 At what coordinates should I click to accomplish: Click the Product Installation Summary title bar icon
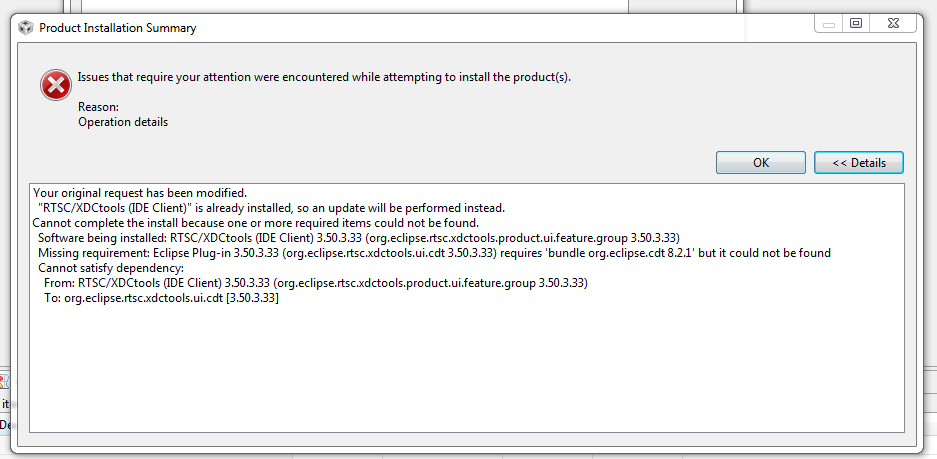(26, 28)
